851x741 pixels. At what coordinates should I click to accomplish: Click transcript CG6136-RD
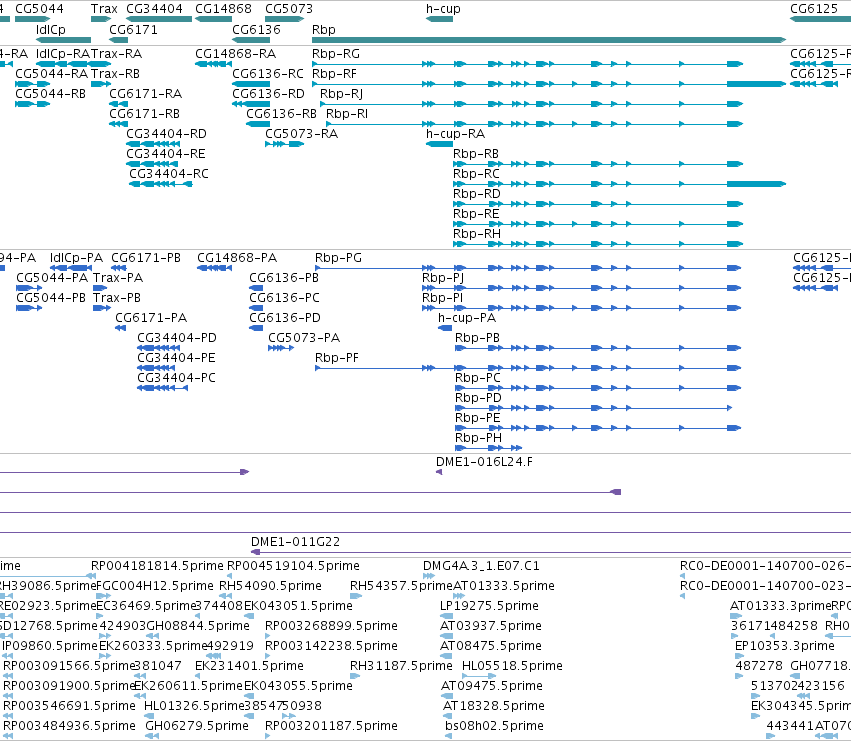click(x=268, y=94)
